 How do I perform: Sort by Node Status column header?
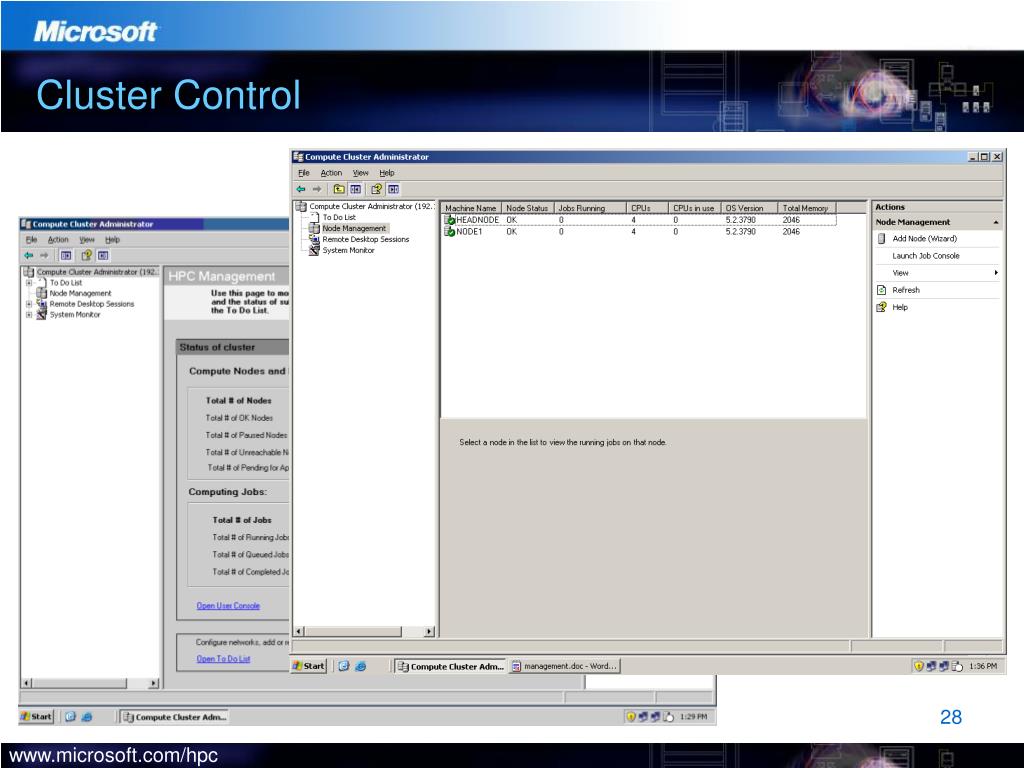527,208
